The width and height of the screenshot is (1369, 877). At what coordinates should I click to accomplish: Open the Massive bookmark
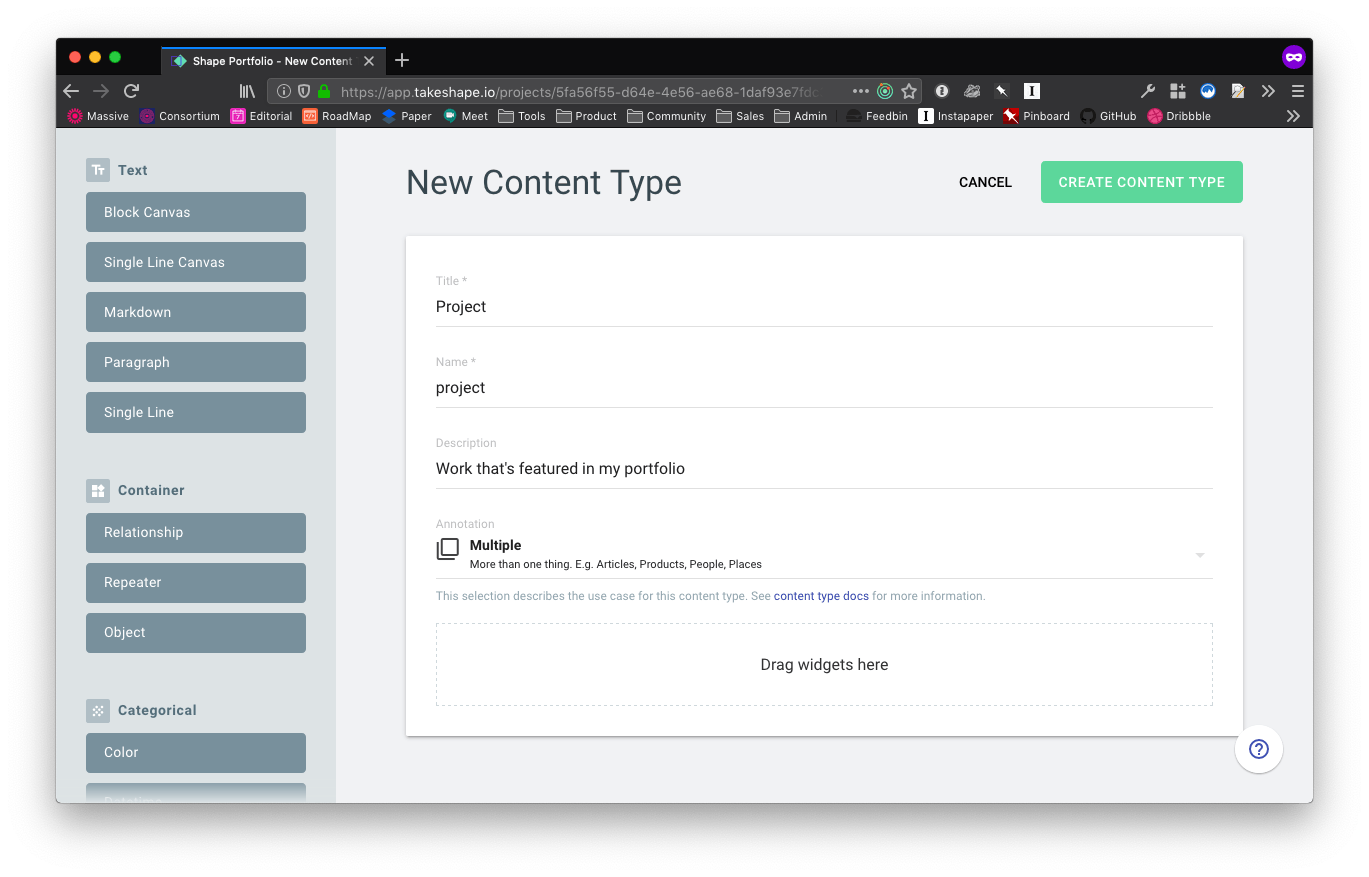point(98,116)
